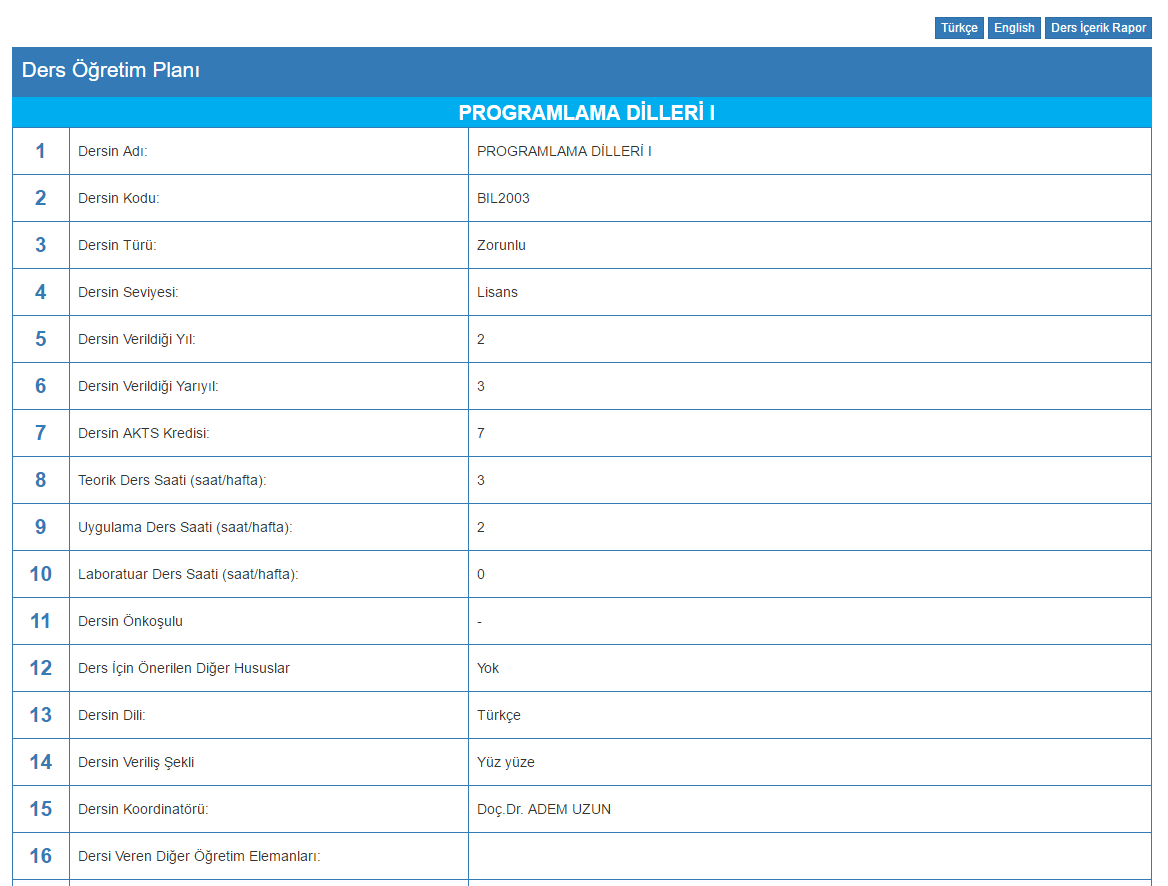Screen dimensions: 1168x886
Task: Open the Ders İçerik Rapor report
Action: 1098,28
